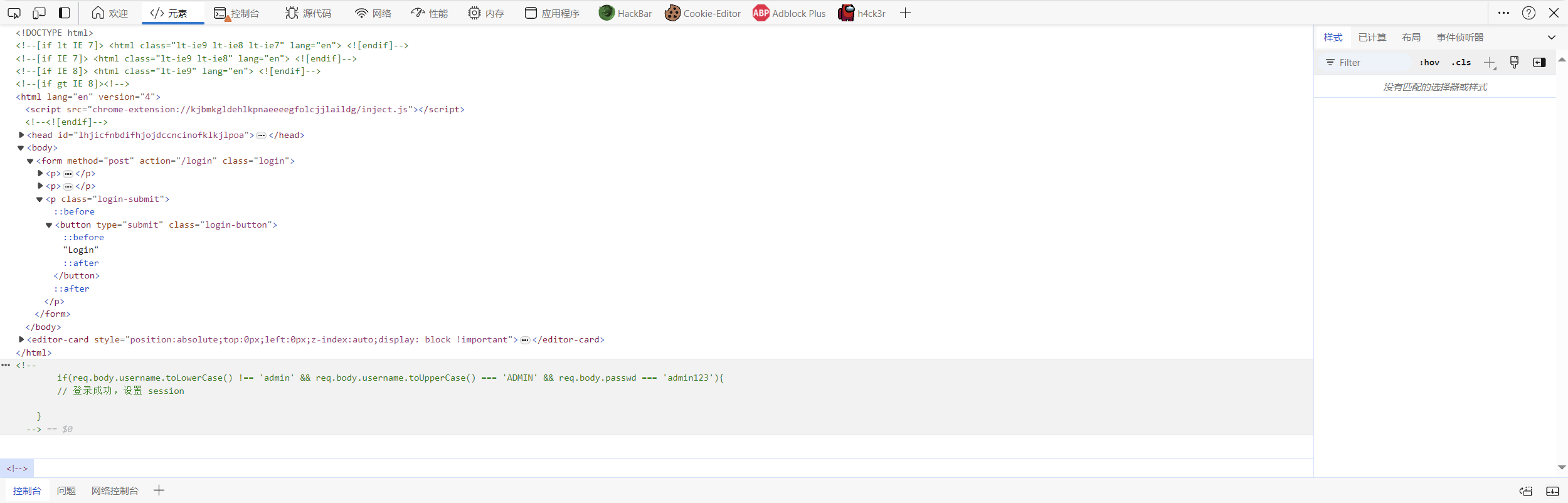Select the ::after pseudo-element under button
The width and height of the screenshot is (1568, 503).
coord(81,263)
